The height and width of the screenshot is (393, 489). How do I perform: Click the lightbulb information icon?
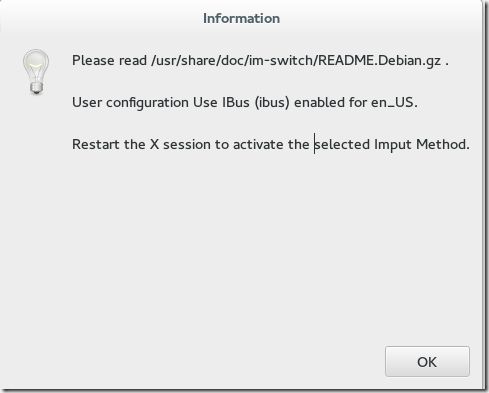click(x=36, y=72)
